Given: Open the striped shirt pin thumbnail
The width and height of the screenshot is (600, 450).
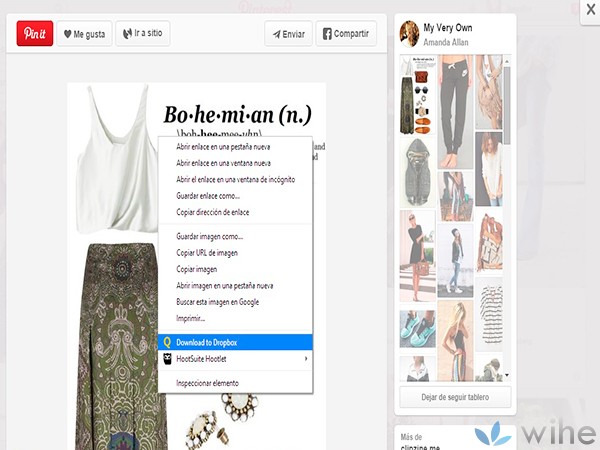Looking at the screenshot, I should pyautogui.click(x=489, y=314).
